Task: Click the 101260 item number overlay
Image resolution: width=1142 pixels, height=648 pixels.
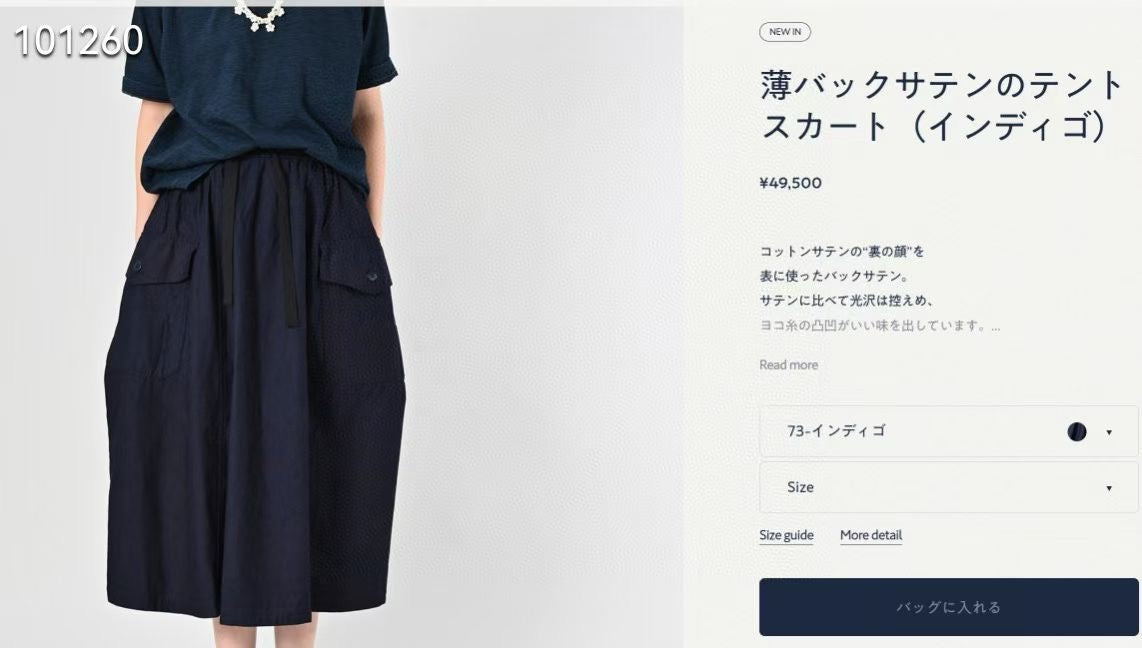Action: (x=79, y=41)
